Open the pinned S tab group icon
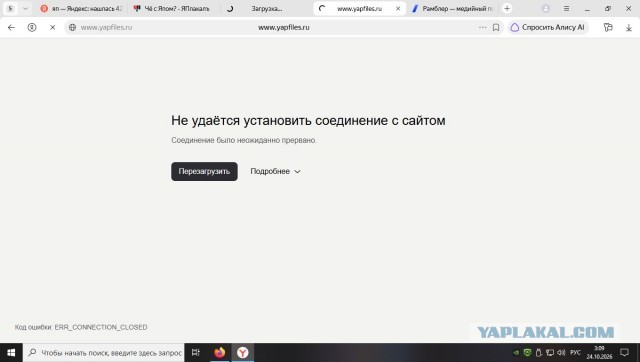 tap(10, 8)
